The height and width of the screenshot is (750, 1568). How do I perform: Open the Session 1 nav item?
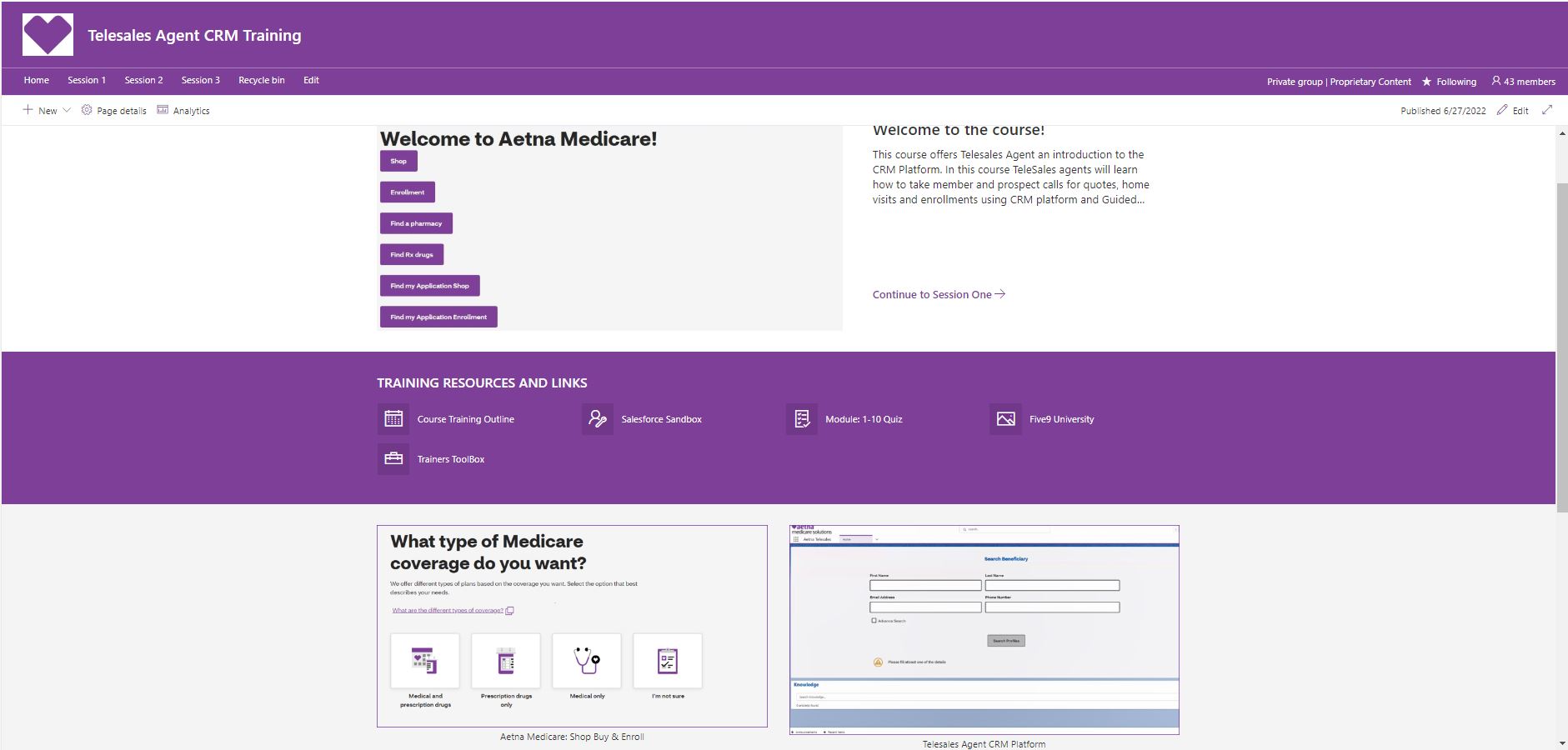coord(87,80)
